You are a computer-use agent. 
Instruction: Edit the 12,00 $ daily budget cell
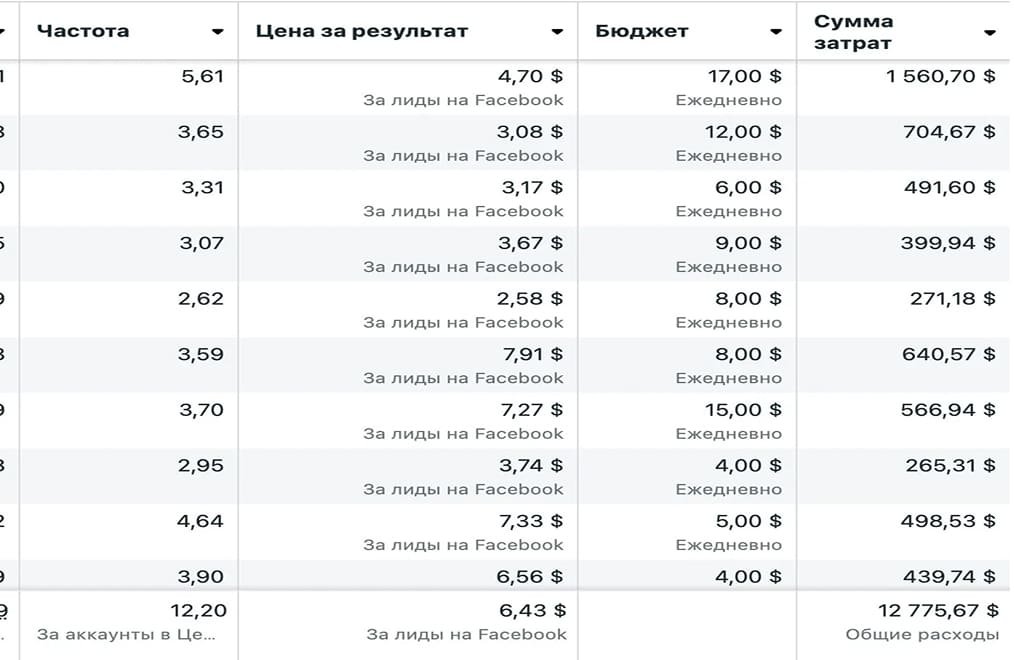(x=742, y=132)
